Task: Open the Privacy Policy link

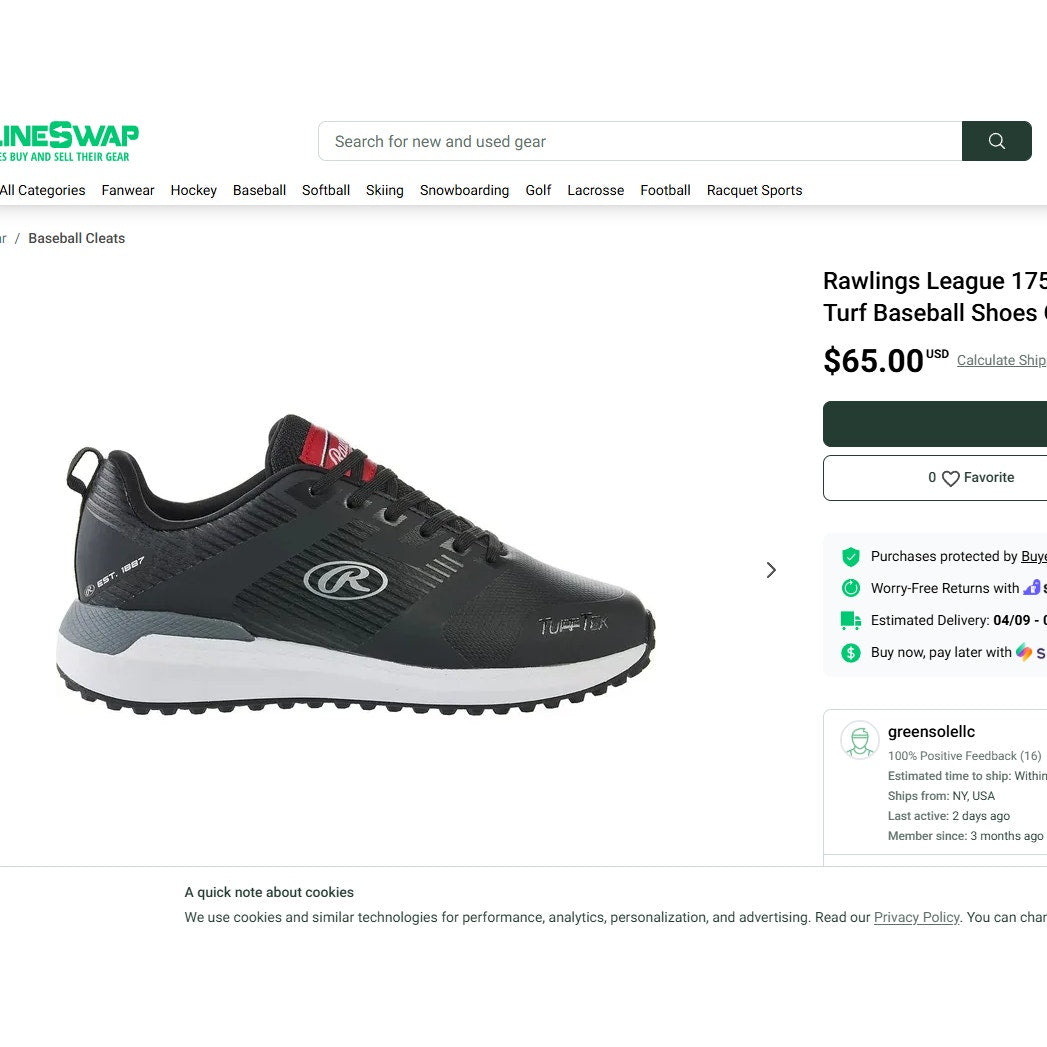Action: (x=916, y=917)
